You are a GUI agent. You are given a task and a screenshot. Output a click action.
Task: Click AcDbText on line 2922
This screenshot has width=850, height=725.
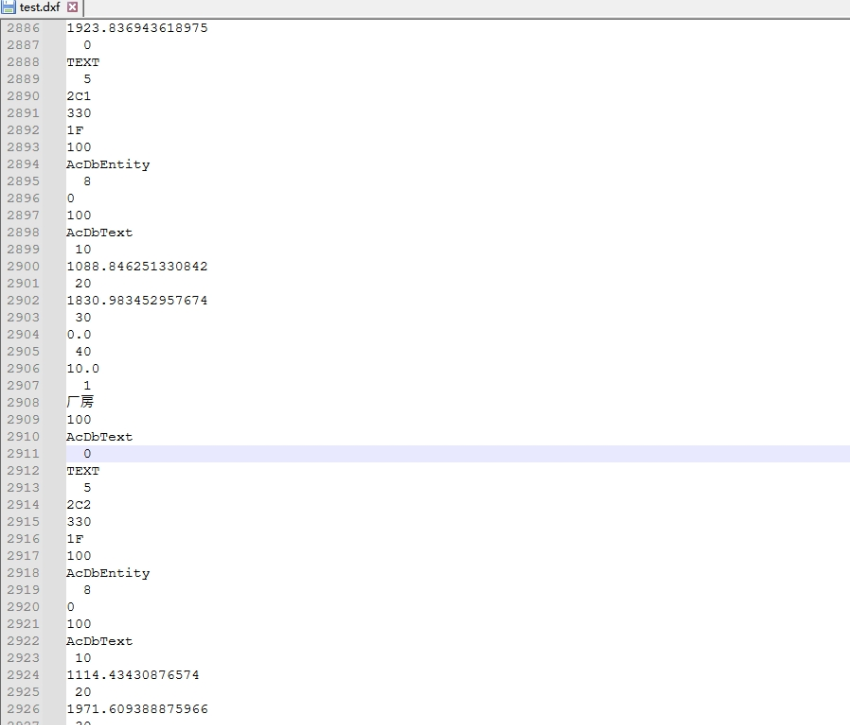(x=100, y=641)
